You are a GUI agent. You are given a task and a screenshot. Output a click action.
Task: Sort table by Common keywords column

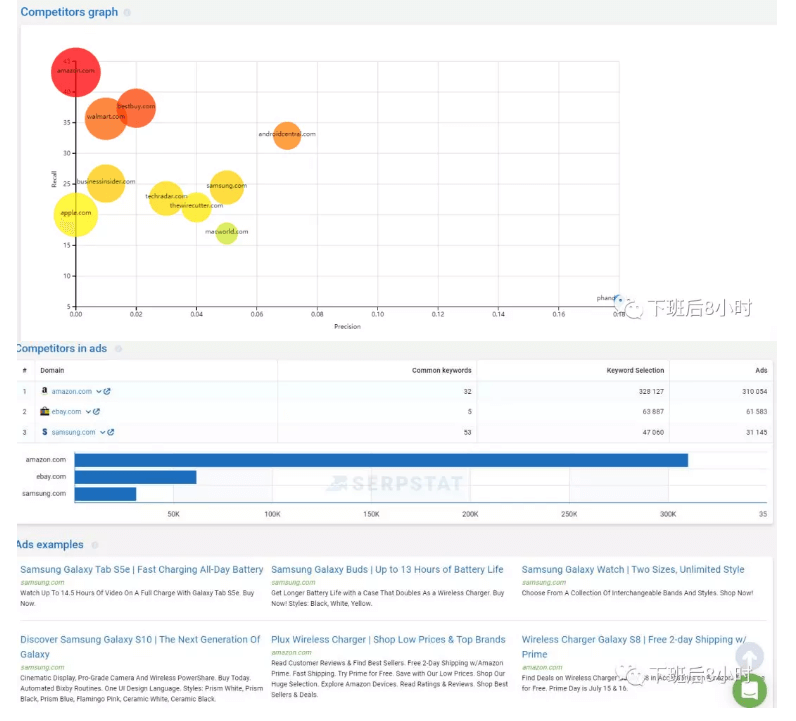(x=441, y=371)
